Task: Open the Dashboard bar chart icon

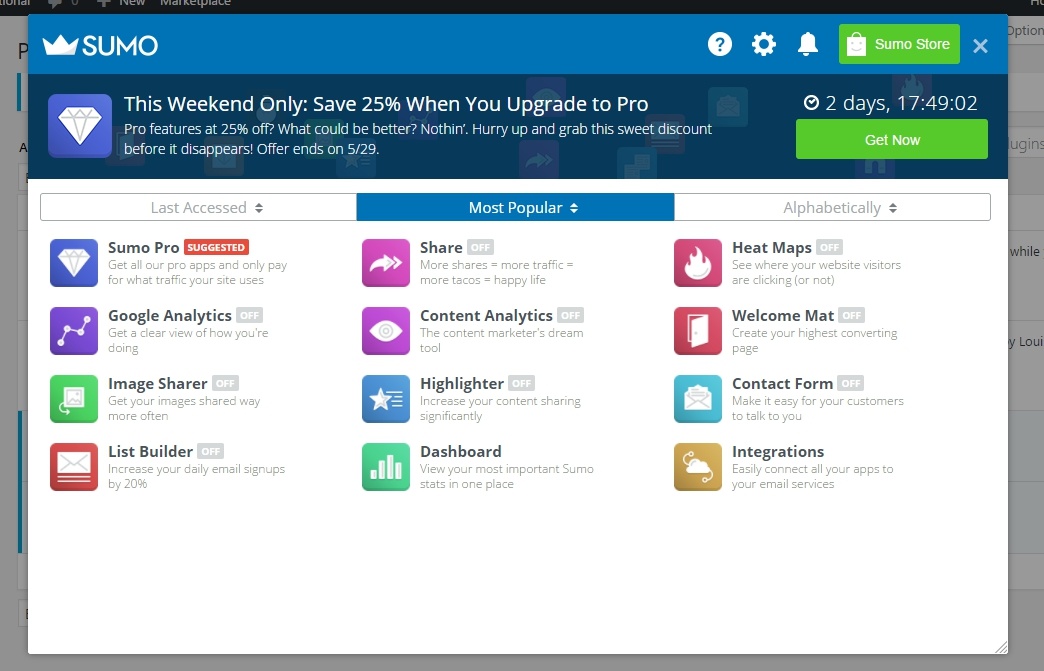Action: tap(386, 467)
